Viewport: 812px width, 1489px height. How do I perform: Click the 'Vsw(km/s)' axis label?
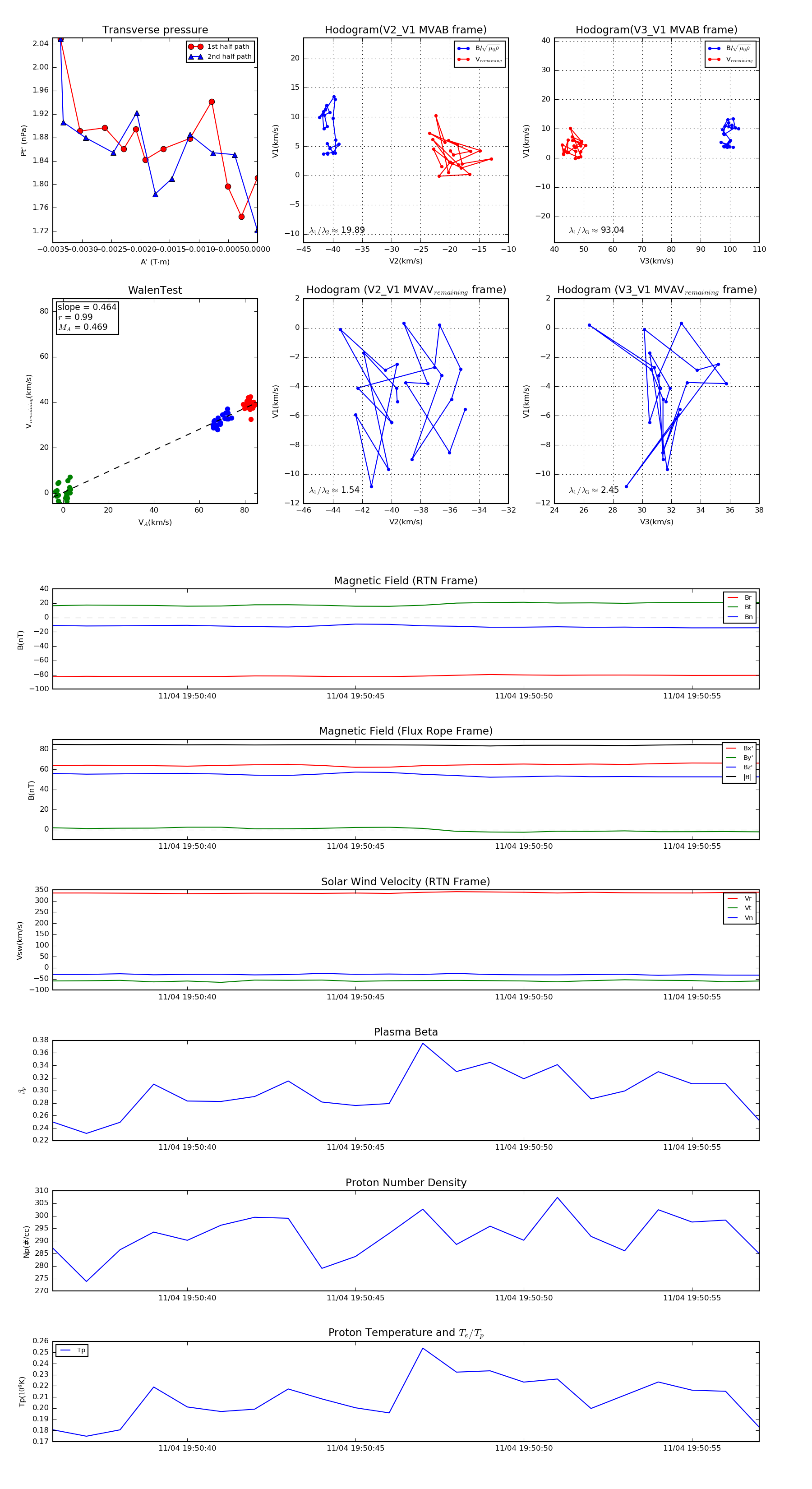[x=20, y=940]
